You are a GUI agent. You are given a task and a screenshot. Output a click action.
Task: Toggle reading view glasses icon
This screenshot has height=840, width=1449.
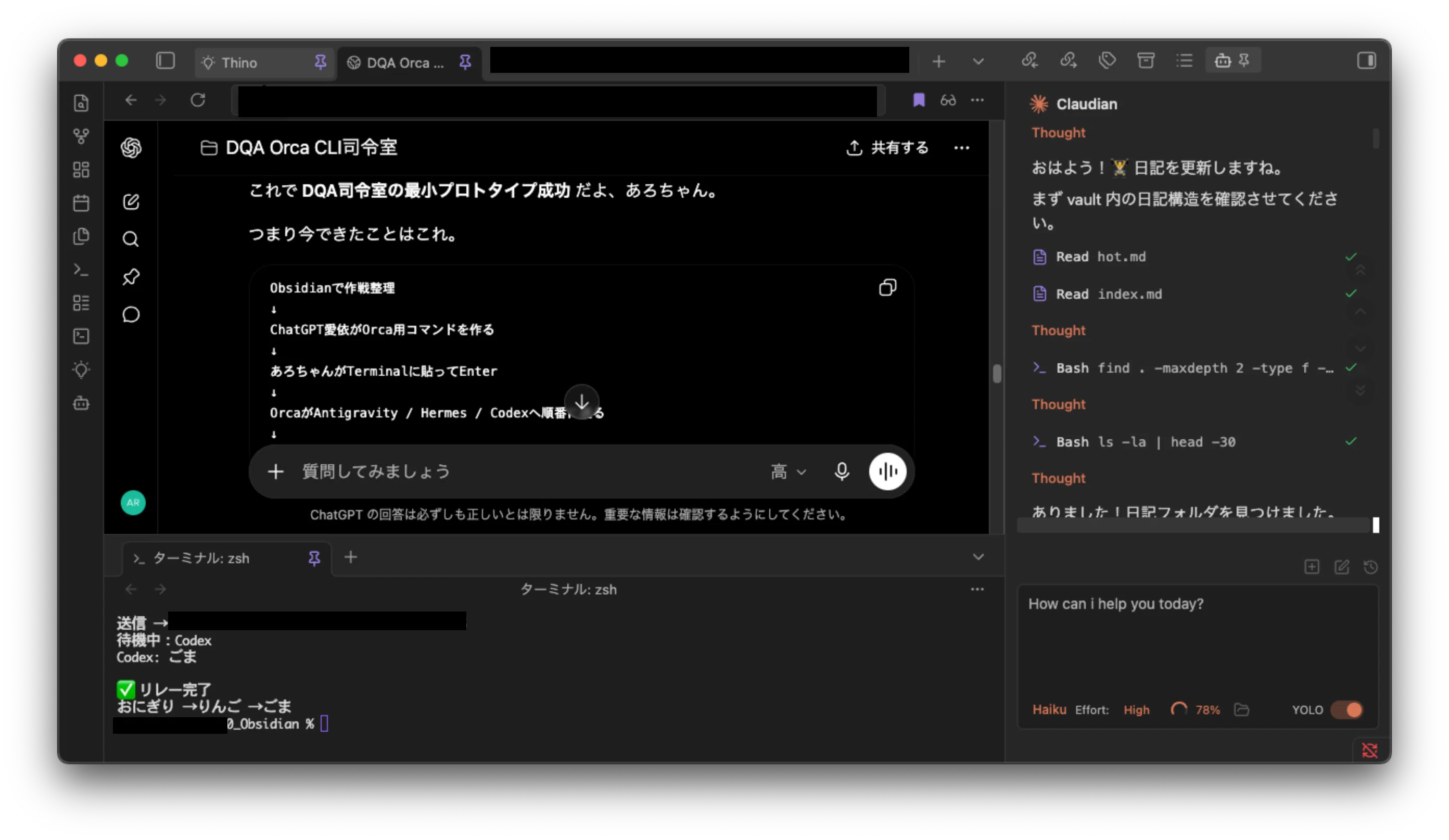coord(948,100)
